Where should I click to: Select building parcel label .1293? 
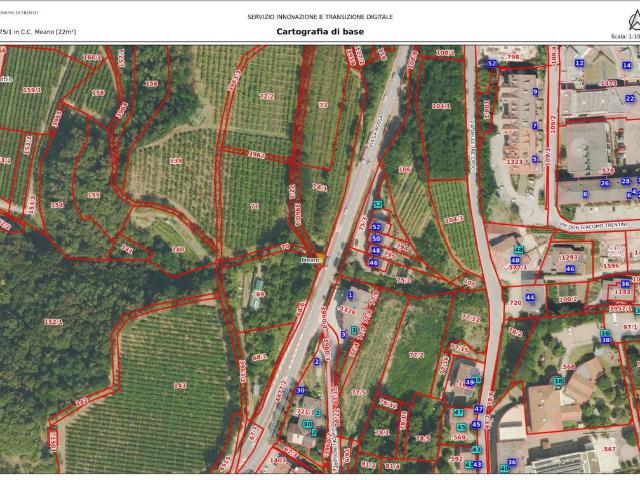tap(569, 257)
